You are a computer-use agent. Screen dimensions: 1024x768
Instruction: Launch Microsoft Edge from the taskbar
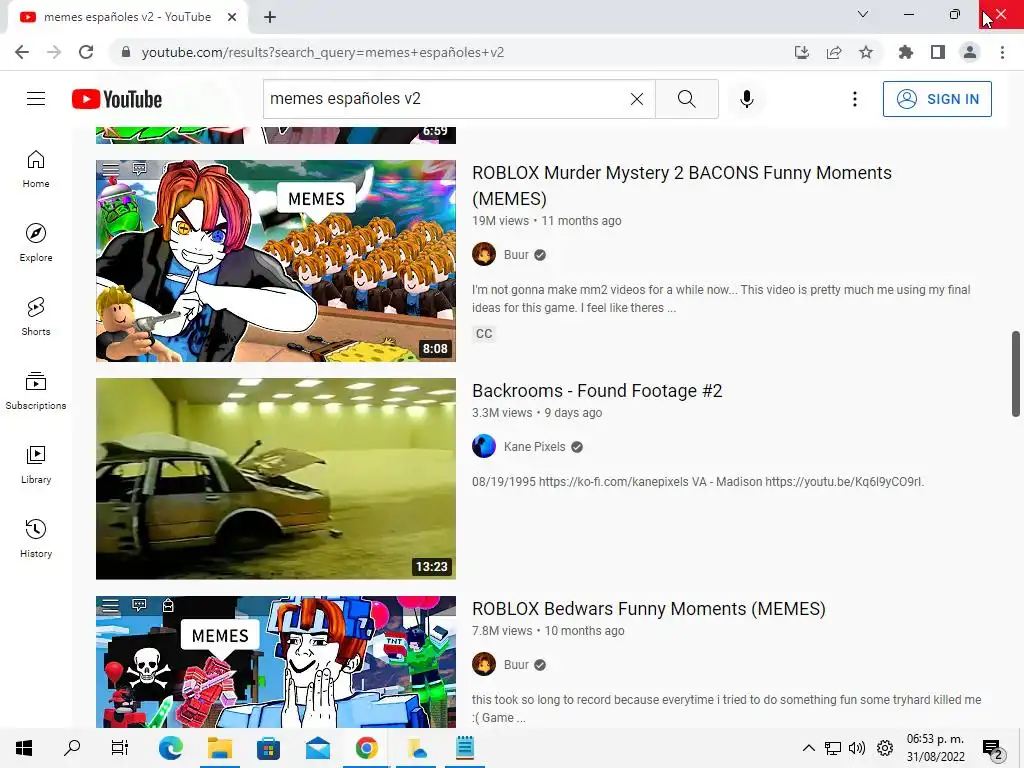pyautogui.click(x=170, y=748)
